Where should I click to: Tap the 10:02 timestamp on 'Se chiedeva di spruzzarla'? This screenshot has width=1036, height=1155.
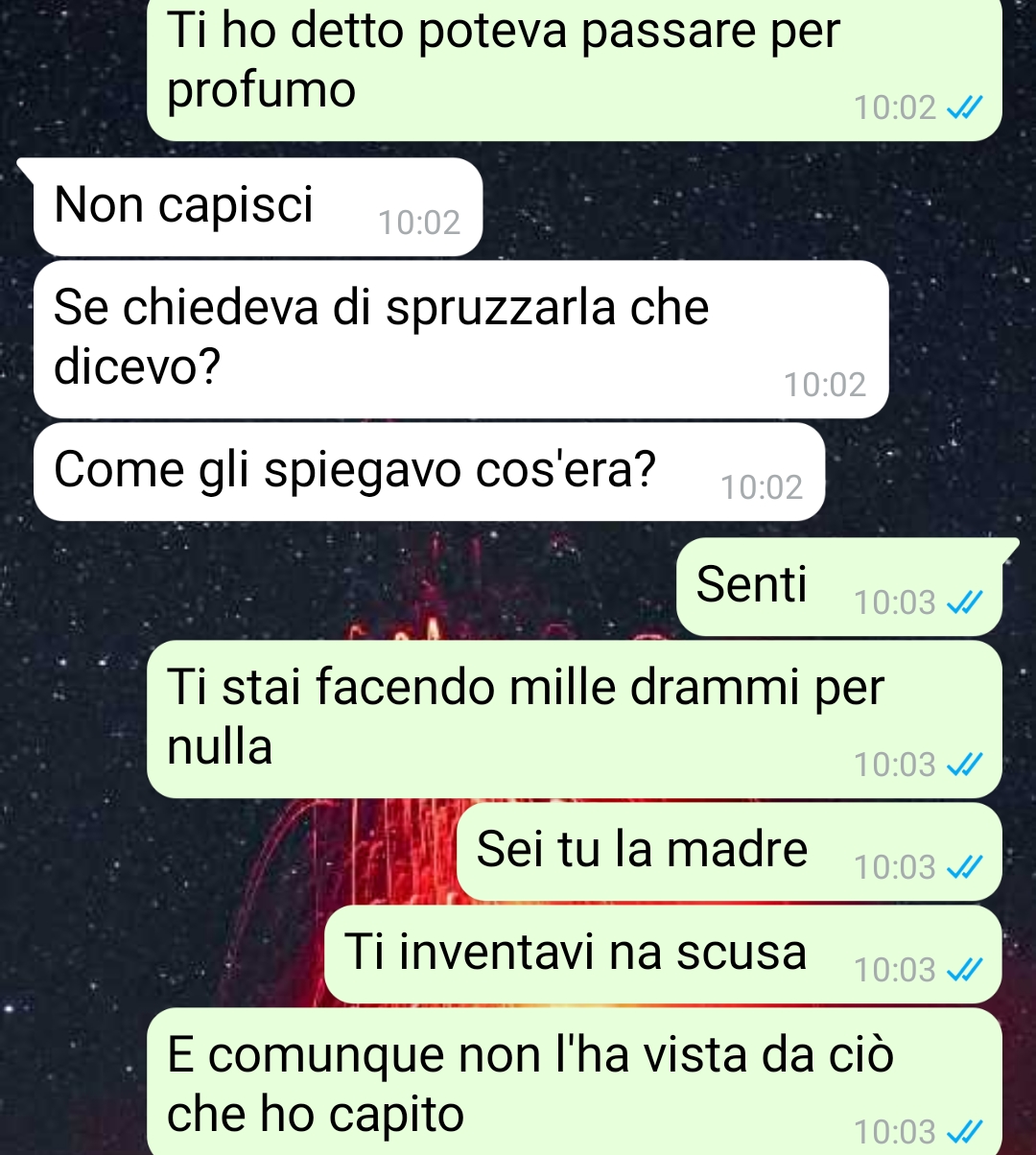825,385
